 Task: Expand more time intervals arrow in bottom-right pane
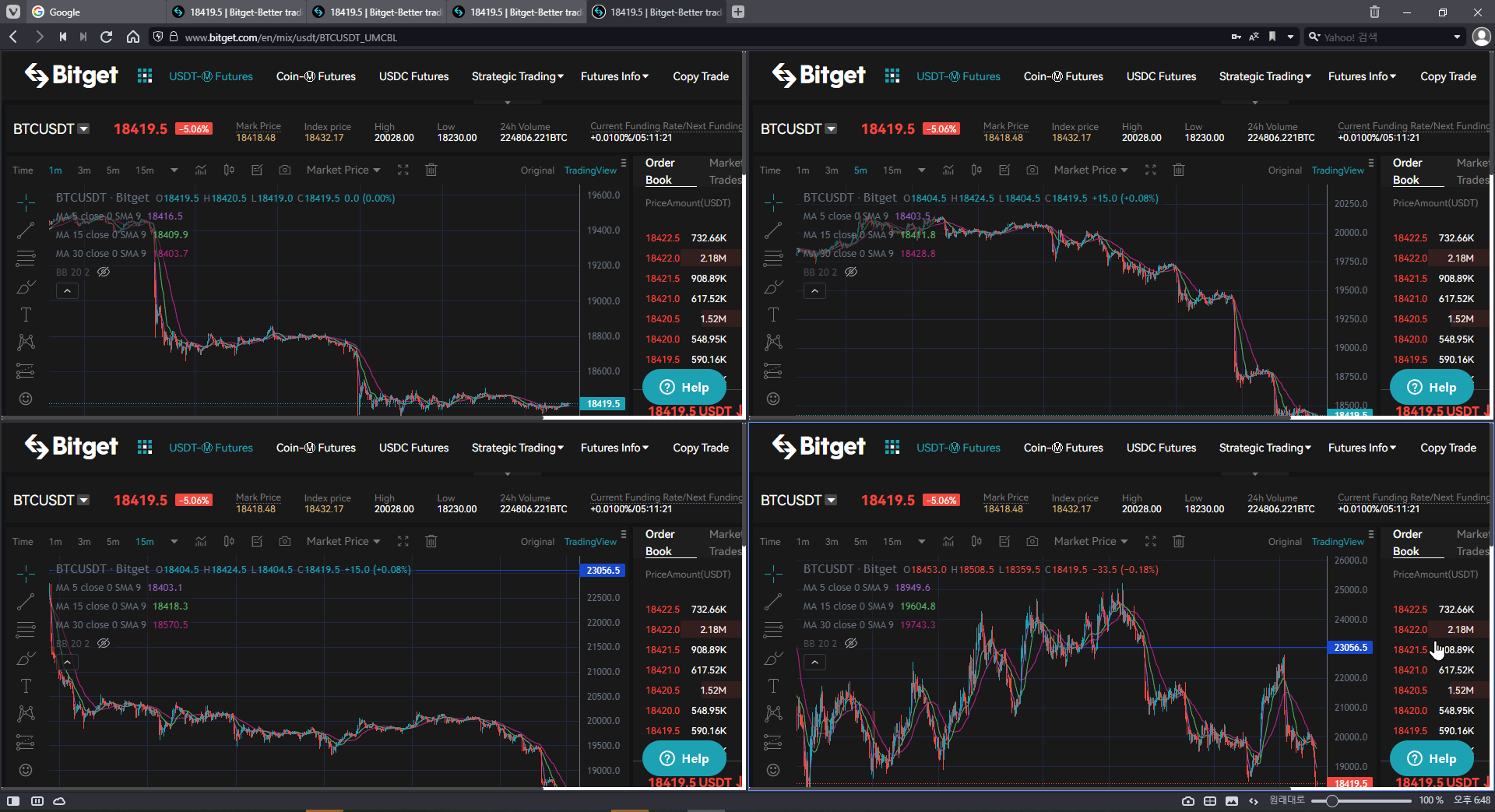coord(922,542)
